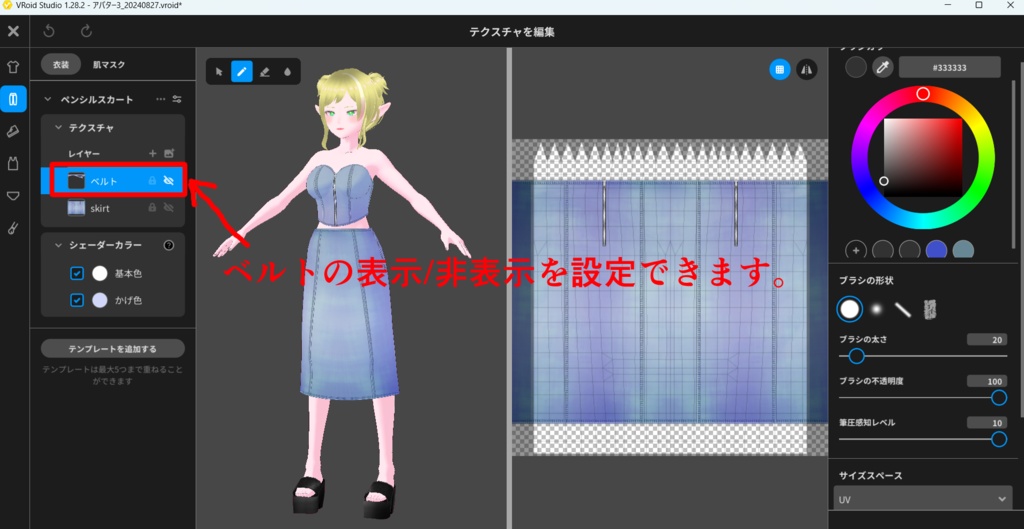
Task: Select the bottoms (pants) category icon
Action: coord(13,99)
